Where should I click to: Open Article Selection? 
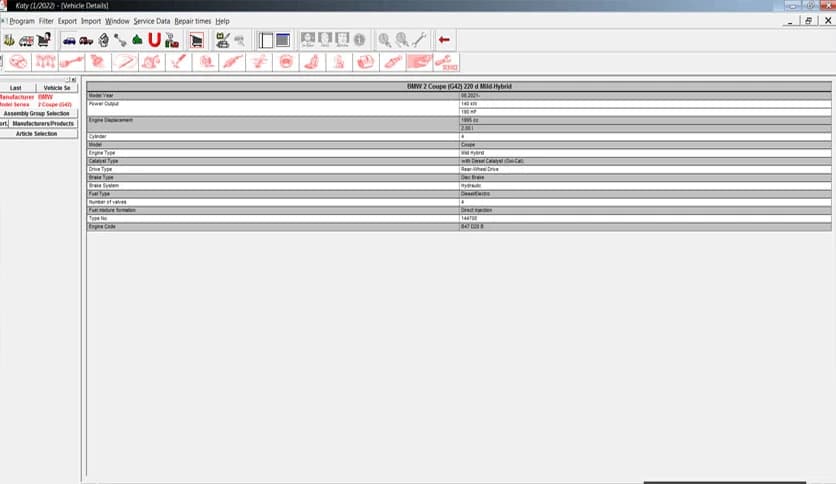pos(37,134)
